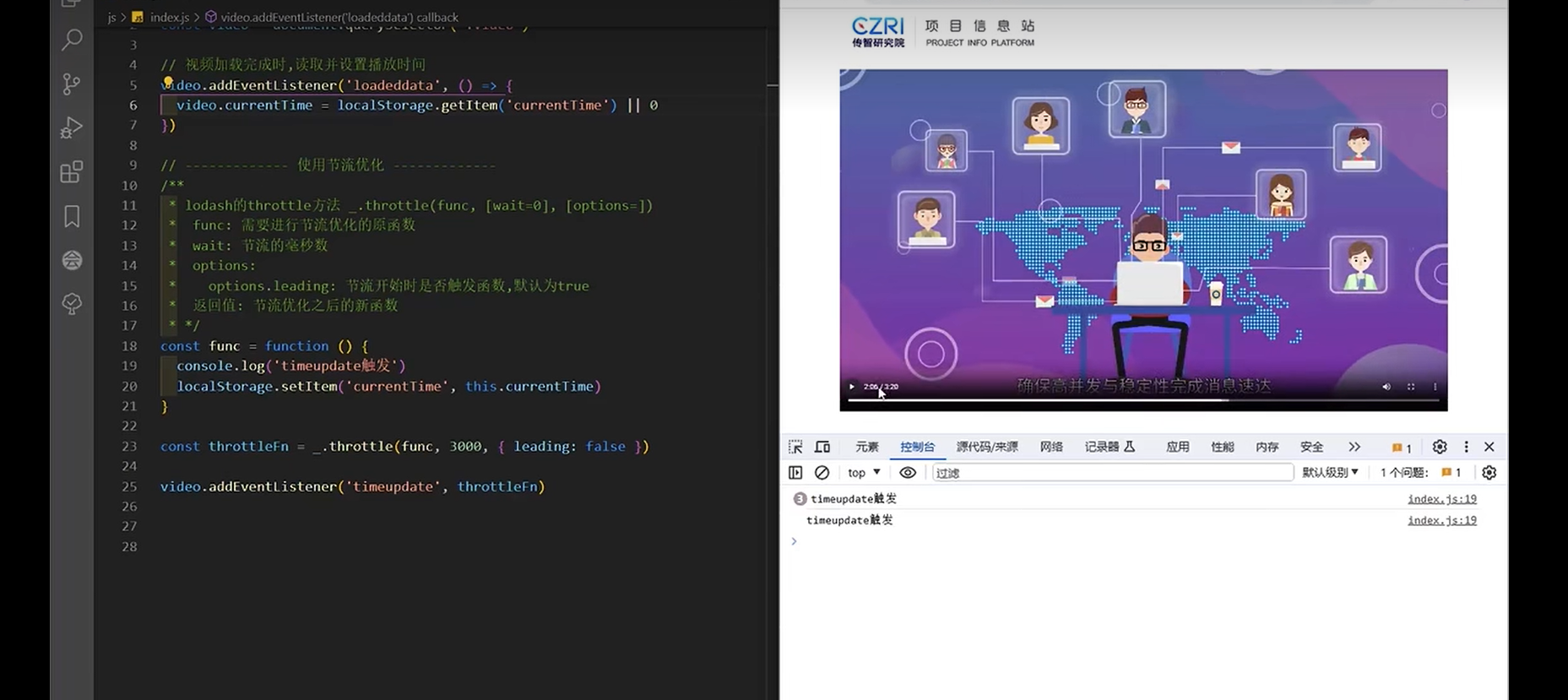Toggle the device toolbar emulation mode
Viewport: 1568px width, 700px height.
[x=822, y=447]
